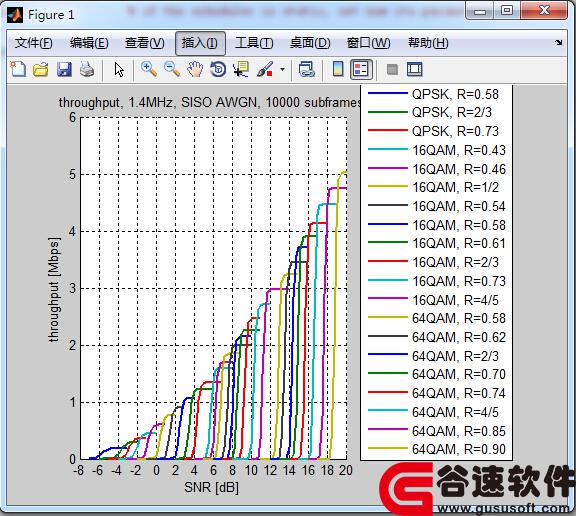Select legend entry 16QAM, R=0.61
Screen dimensions: 576x516
pyautogui.click(x=437, y=243)
